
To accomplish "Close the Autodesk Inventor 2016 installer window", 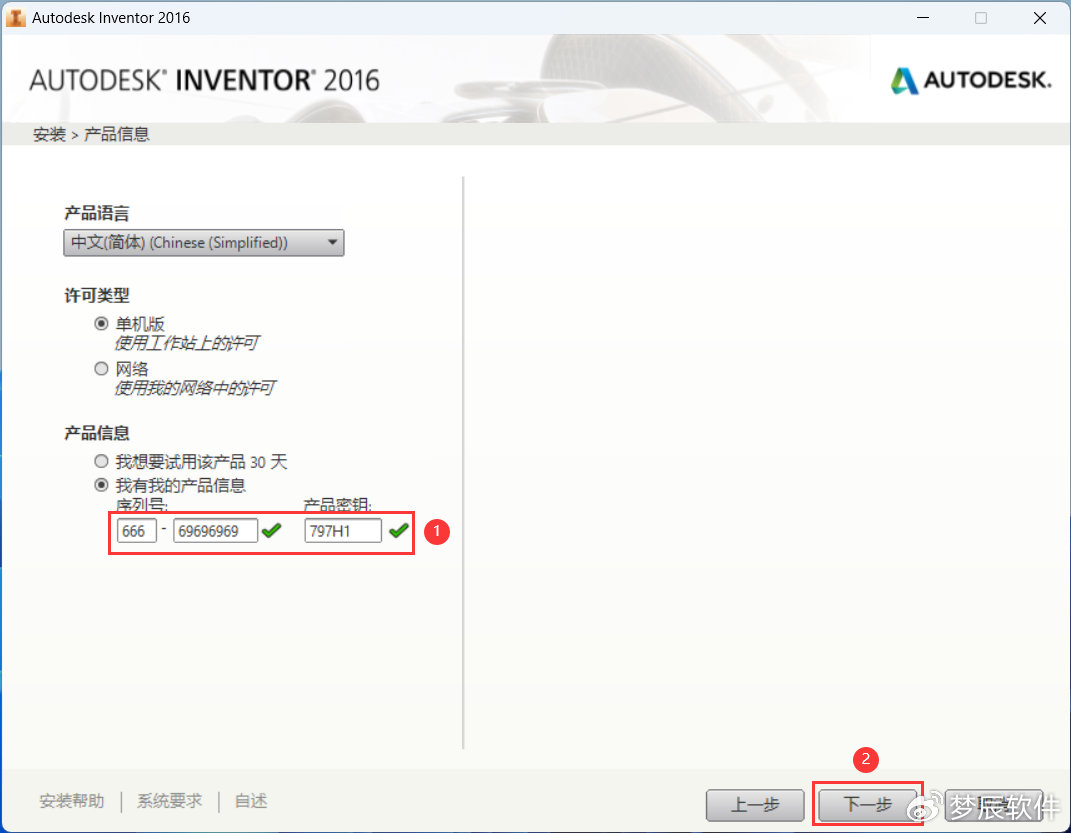I will tap(1040, 18).
